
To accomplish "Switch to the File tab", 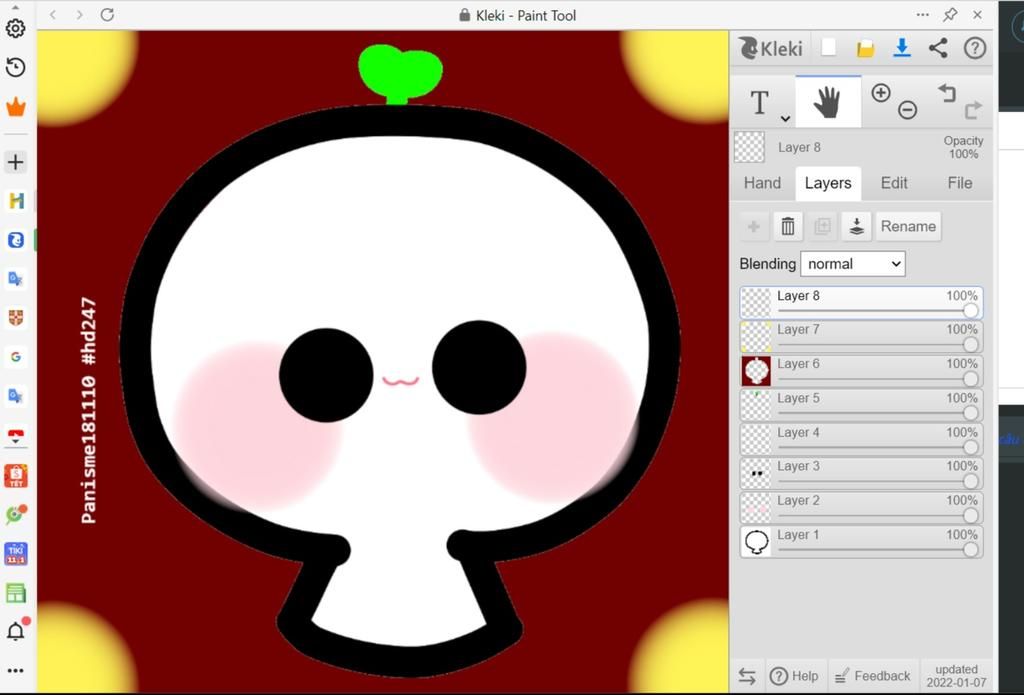I will point(960,183).
